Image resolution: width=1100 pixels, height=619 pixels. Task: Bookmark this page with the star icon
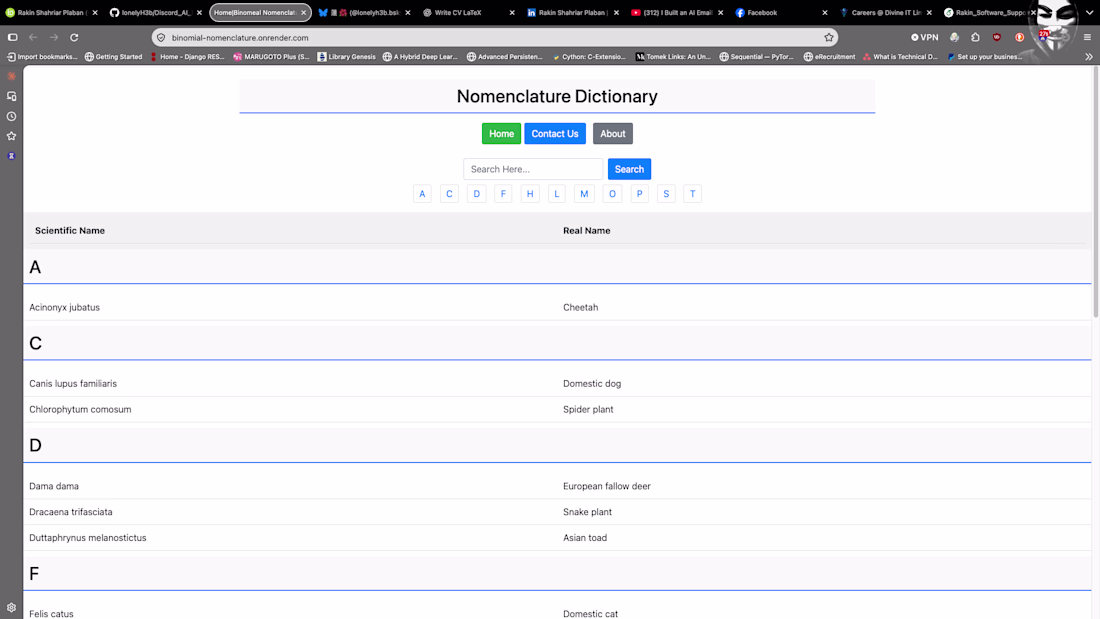click(829, 37)
